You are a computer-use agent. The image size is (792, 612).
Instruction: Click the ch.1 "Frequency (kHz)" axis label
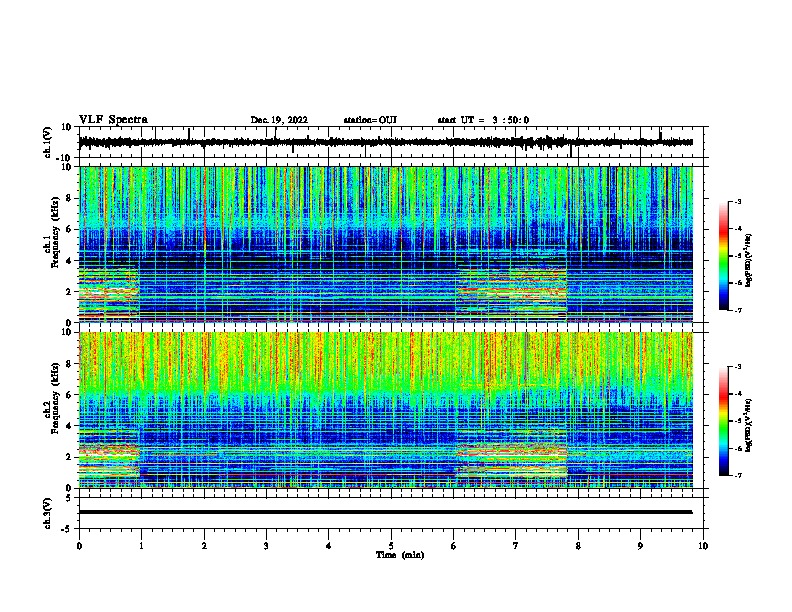(55, 232)
